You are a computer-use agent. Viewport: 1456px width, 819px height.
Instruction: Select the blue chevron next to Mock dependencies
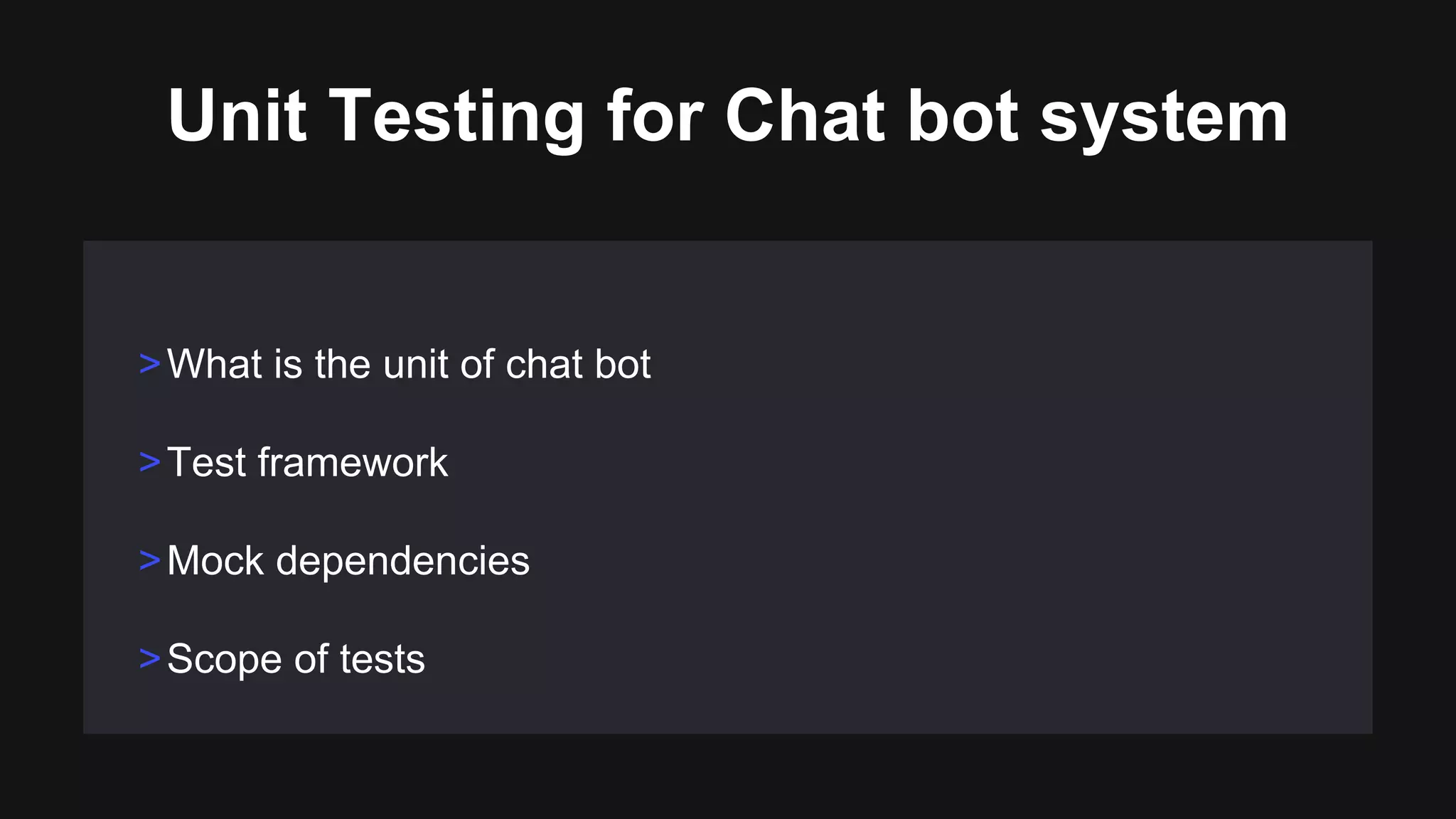tap(150, 560)
